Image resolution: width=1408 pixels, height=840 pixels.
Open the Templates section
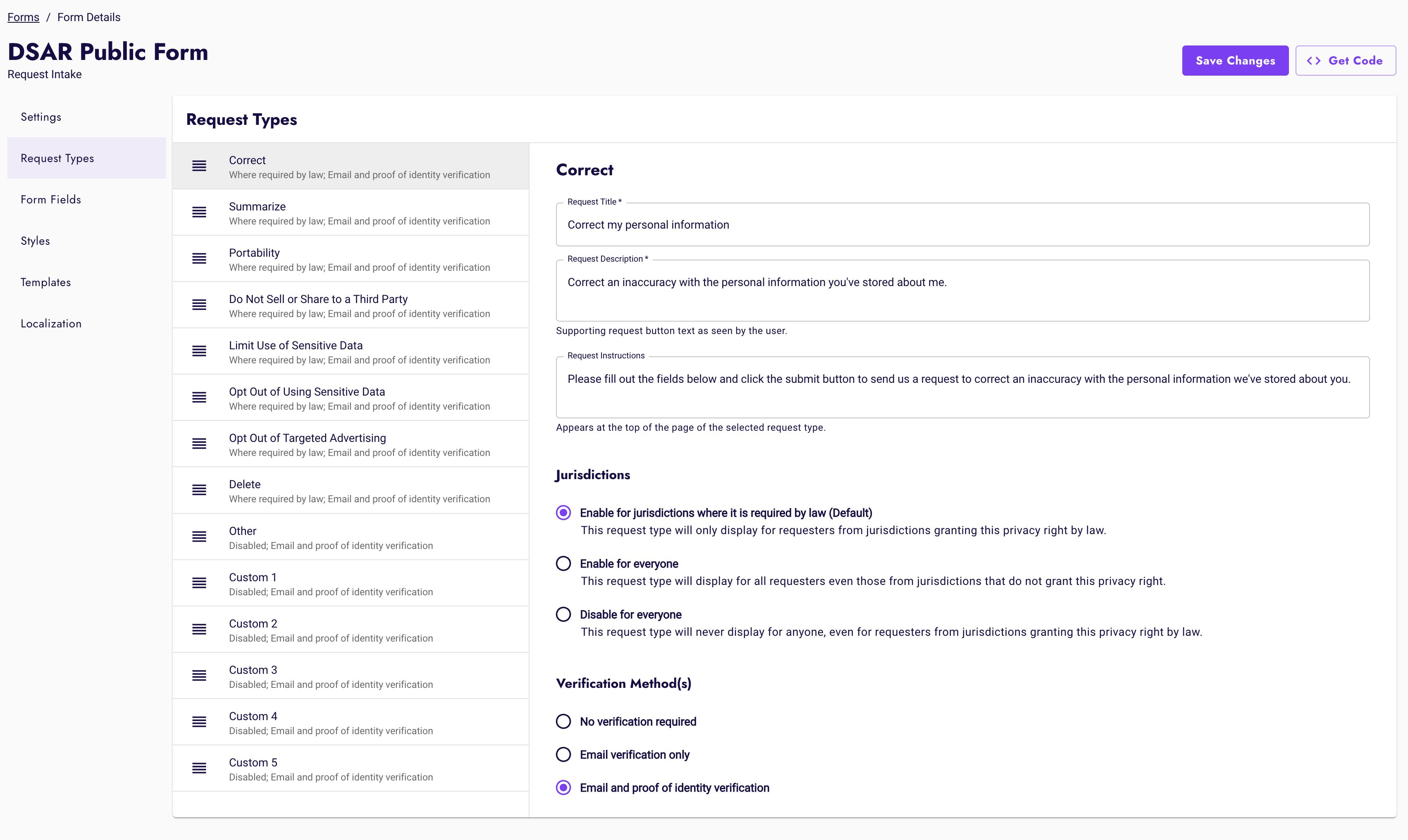pyautogui.click(x=86, y=282)
